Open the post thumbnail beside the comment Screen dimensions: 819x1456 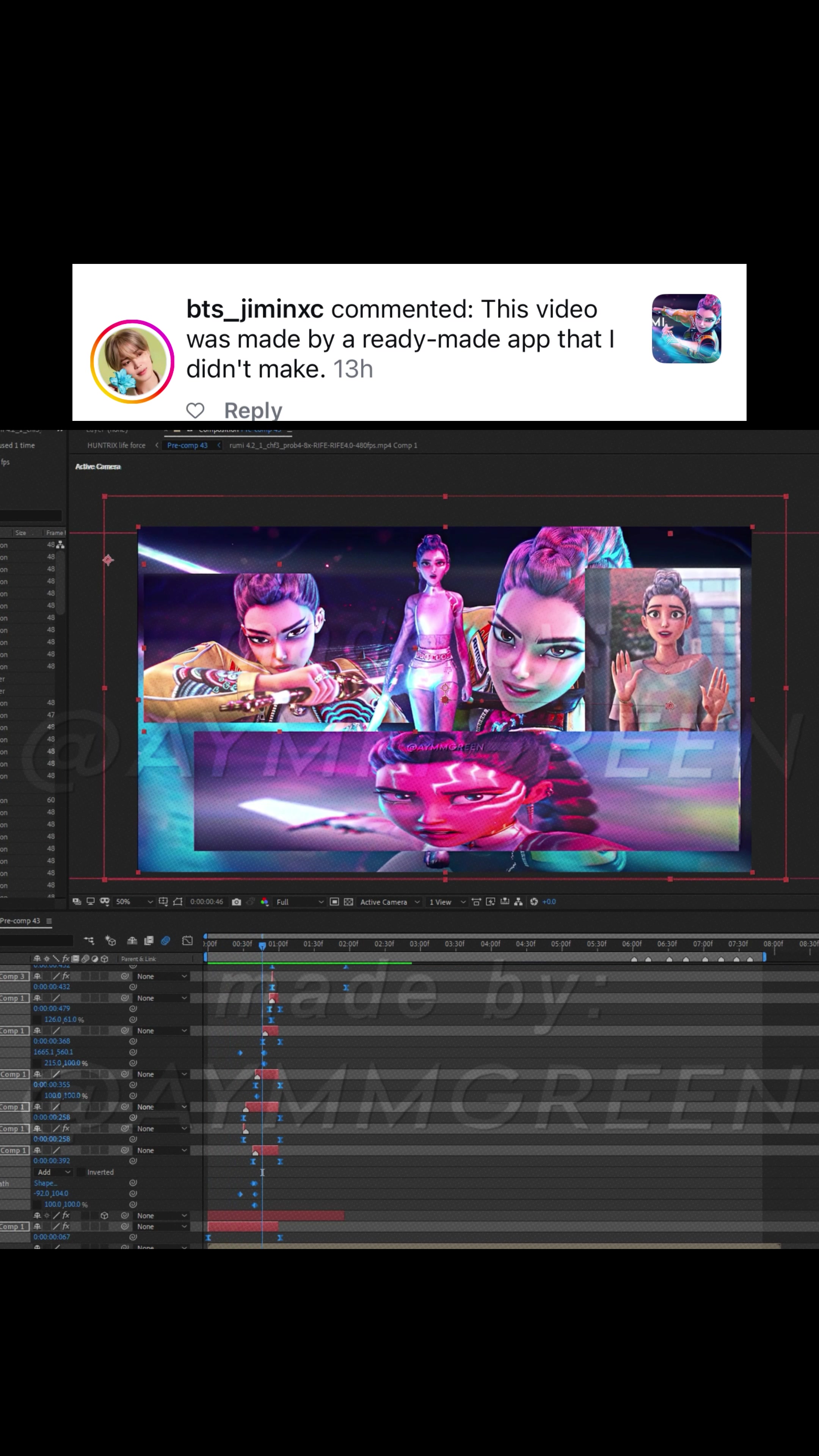(x=687, y=328)
